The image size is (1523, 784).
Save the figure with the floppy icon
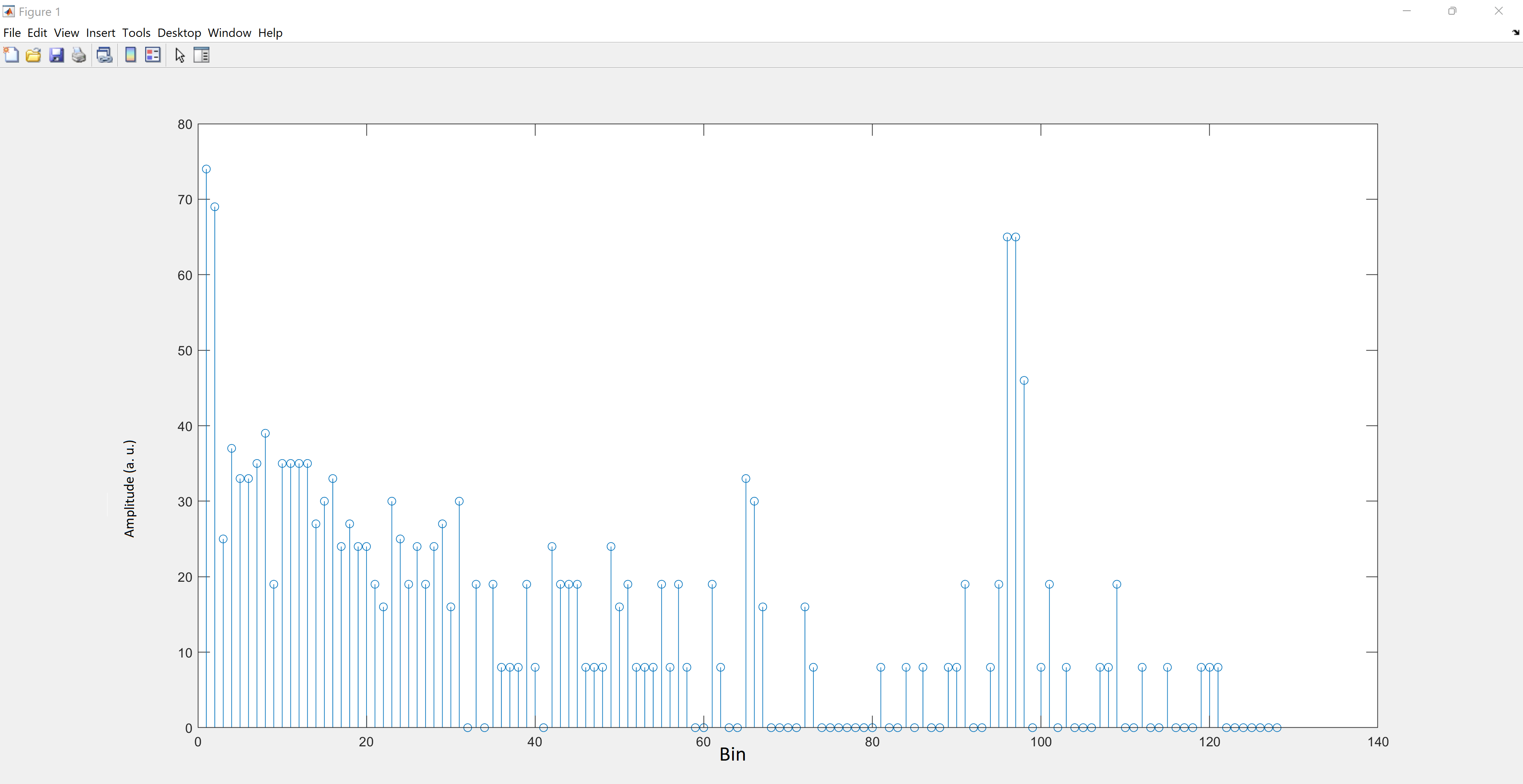click(56, 55)
